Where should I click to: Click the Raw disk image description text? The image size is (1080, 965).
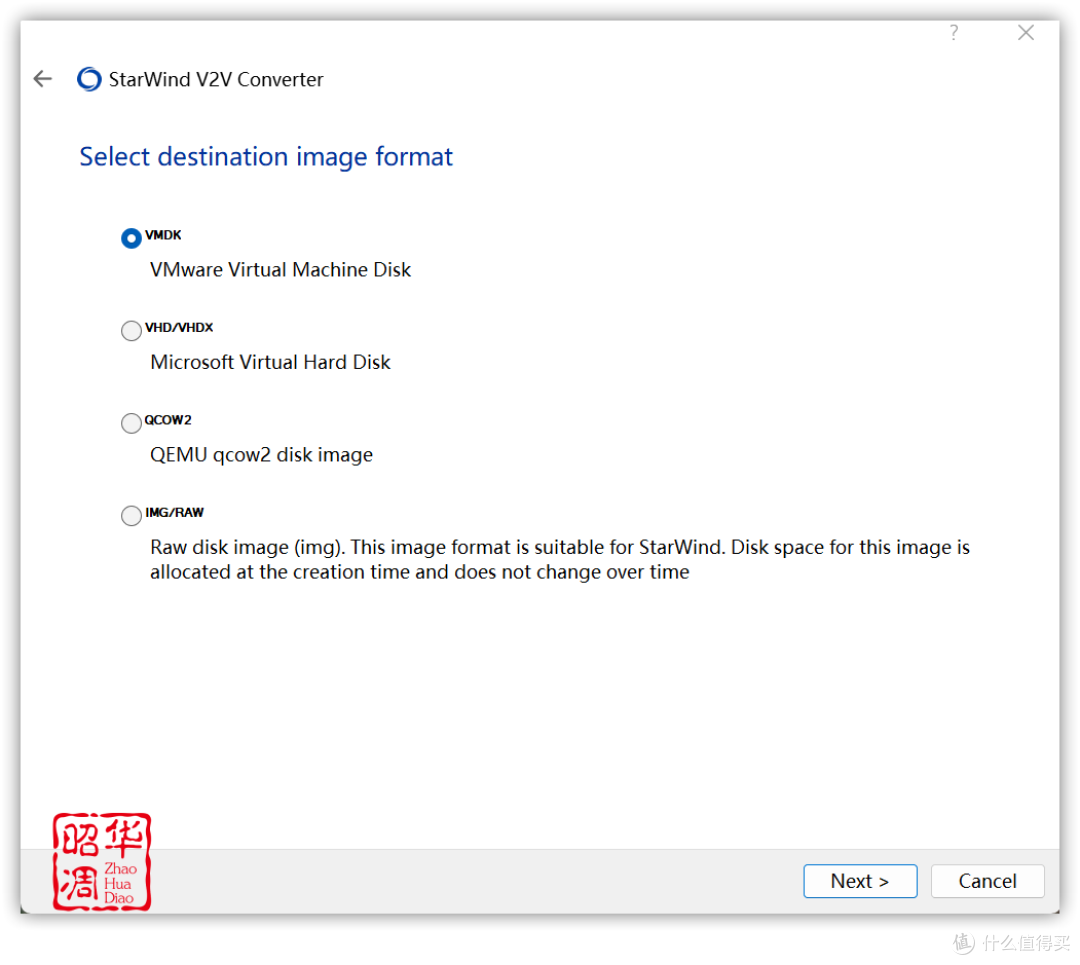pyautogui.click(x=559, y=560)
